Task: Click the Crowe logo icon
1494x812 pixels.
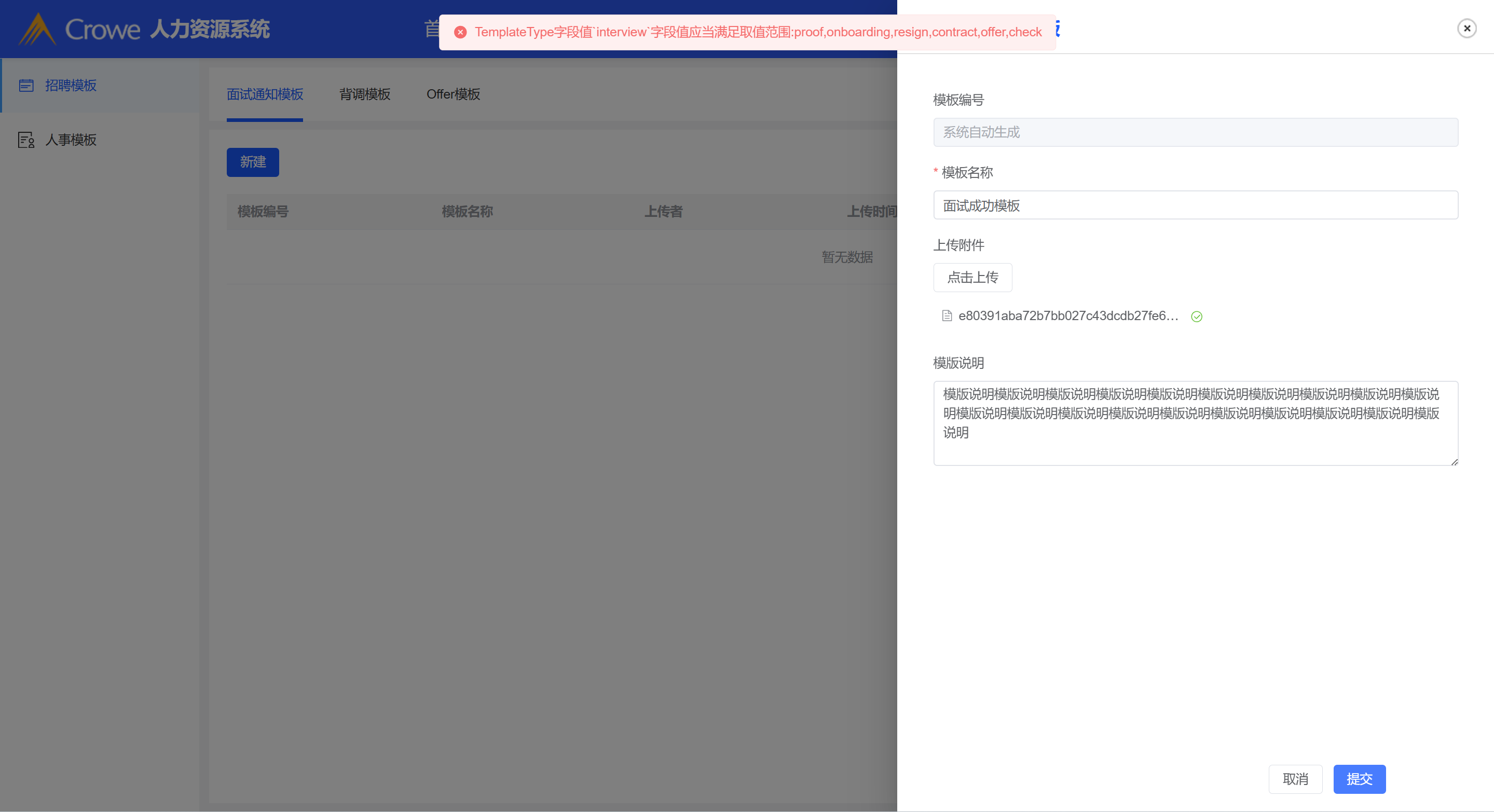Action: click(x=37, y=29)
